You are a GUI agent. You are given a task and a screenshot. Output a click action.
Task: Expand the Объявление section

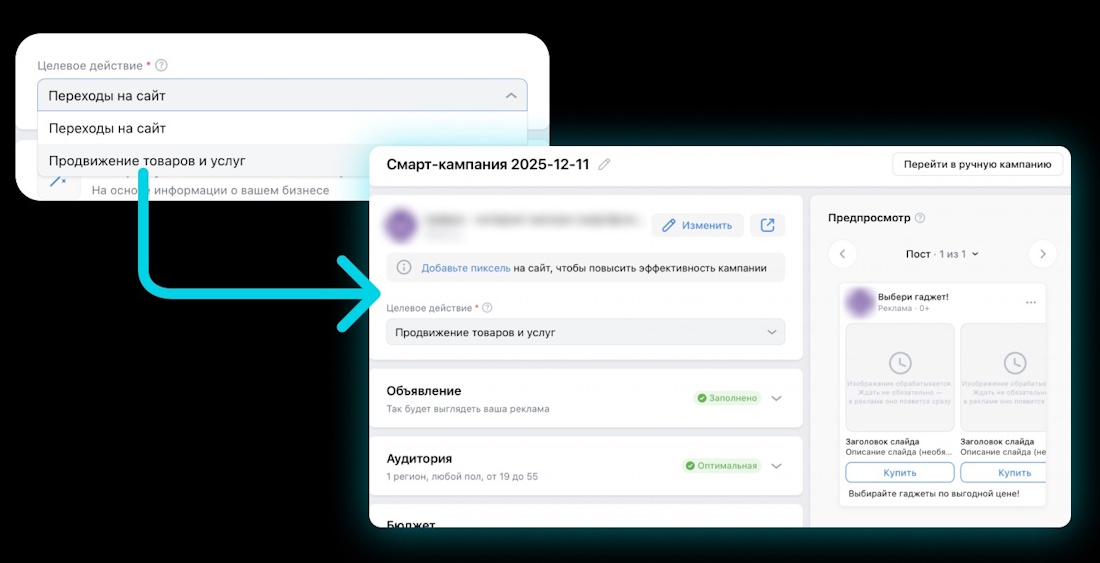(x=776, y=398)
